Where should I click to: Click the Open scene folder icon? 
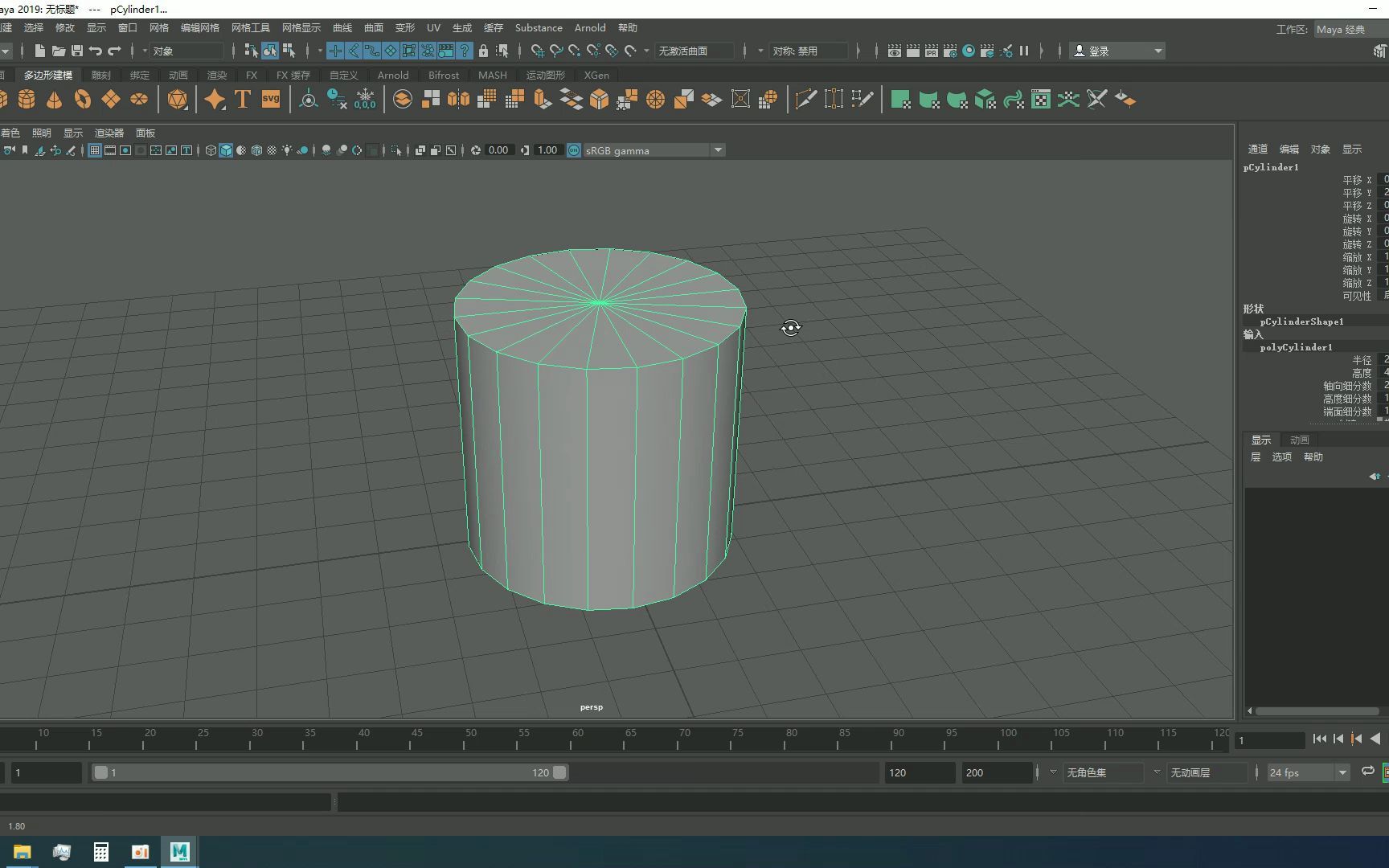pyautogui.click(x=58, y=51)
